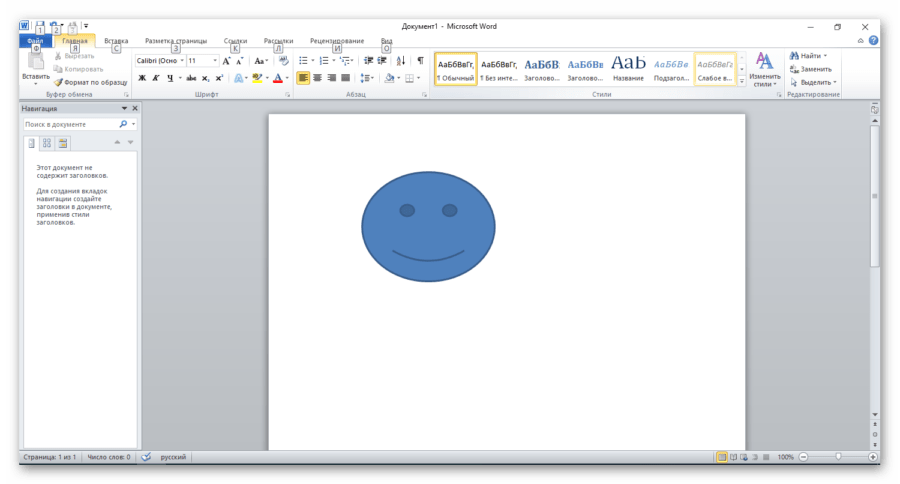Click the Найти button
This screenshot has width=900, height=484.
click(x=809, y=56)
